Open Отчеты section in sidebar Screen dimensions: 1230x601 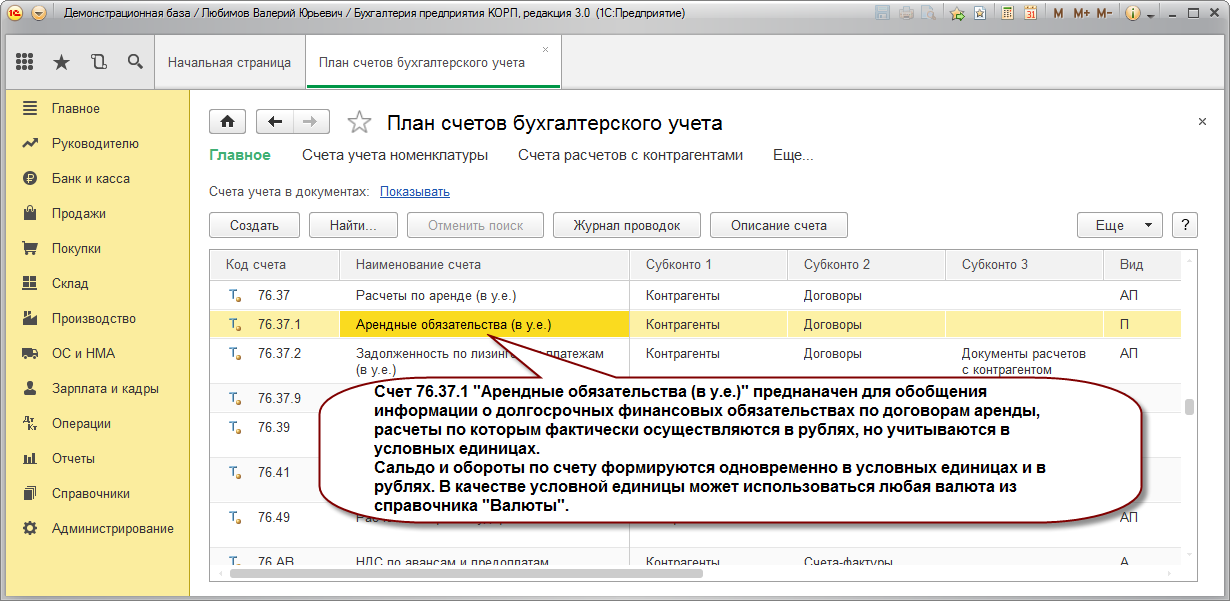point(95,458)
